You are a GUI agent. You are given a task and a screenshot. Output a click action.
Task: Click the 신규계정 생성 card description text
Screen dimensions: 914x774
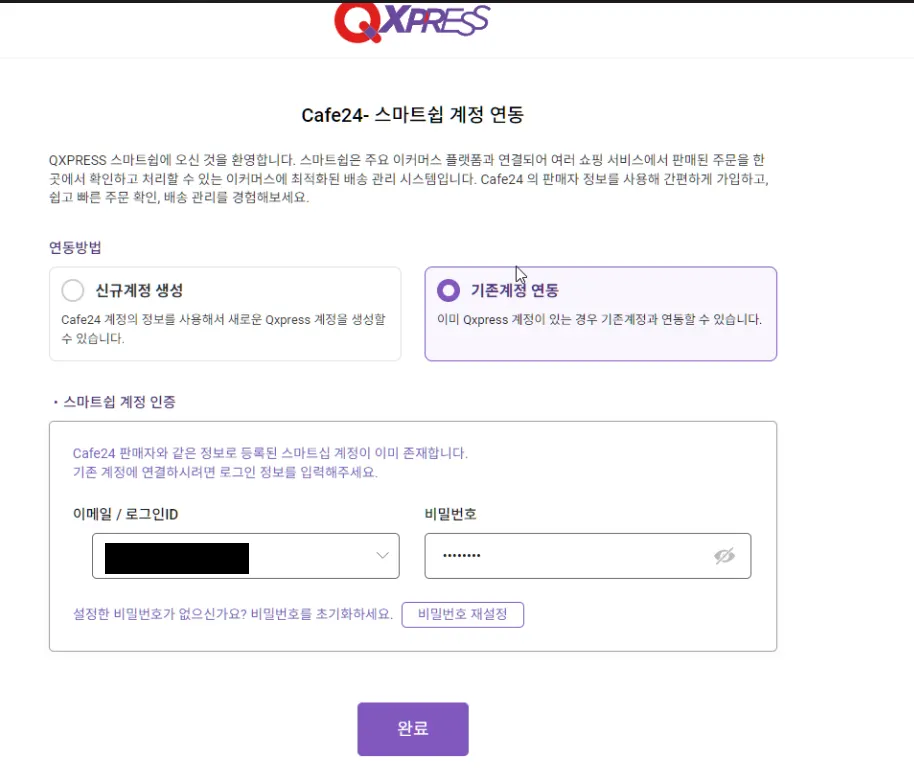(223, 329)
